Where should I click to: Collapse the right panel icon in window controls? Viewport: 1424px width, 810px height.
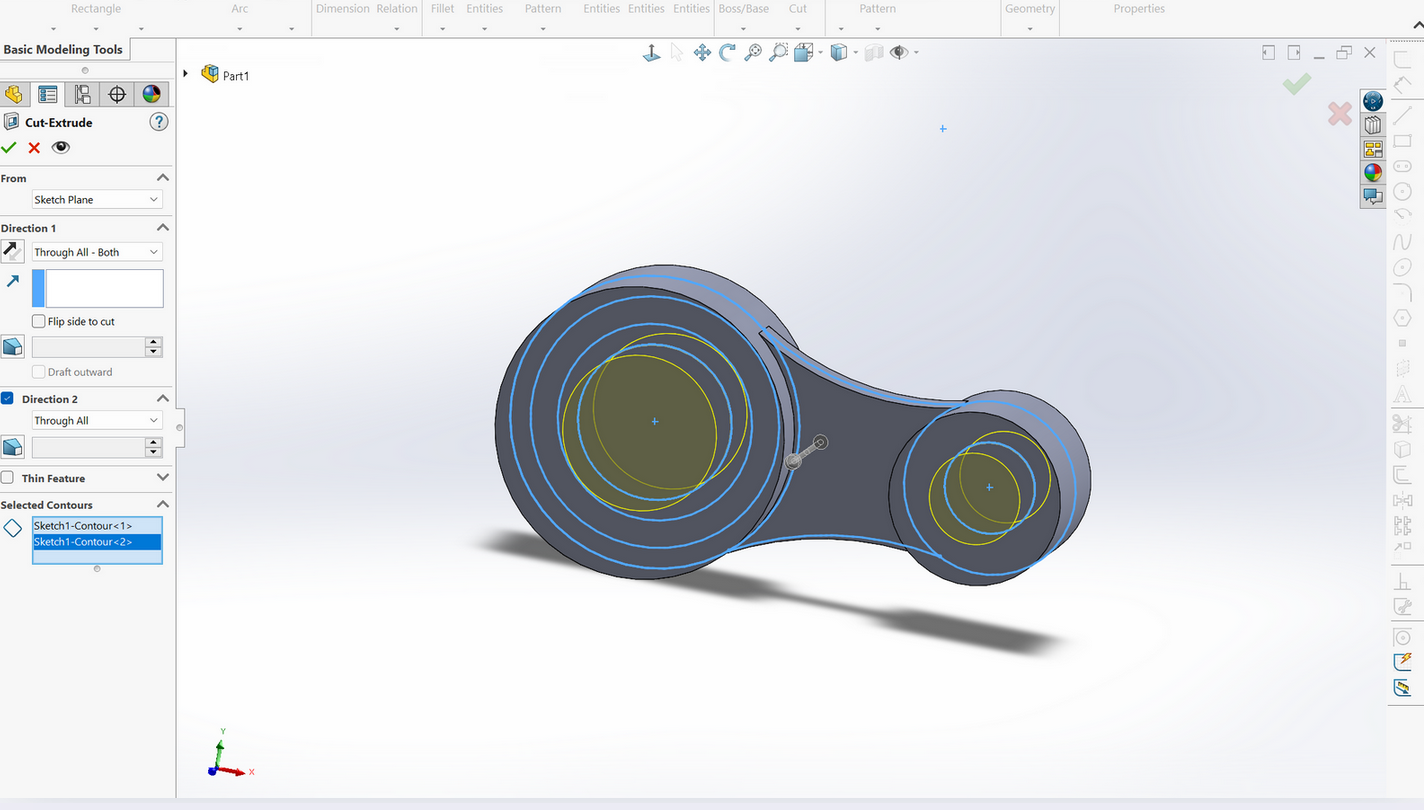click(x=1294, y=53)
